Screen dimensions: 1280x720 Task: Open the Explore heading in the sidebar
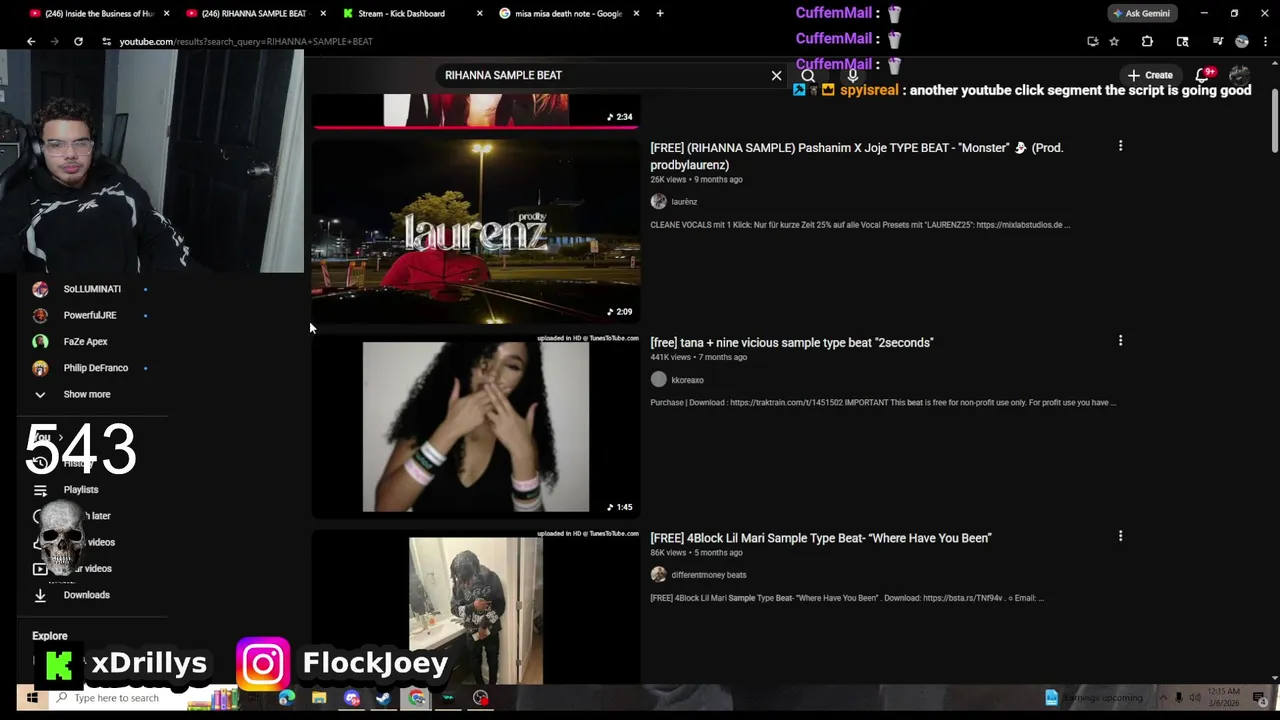click(50, 636)
